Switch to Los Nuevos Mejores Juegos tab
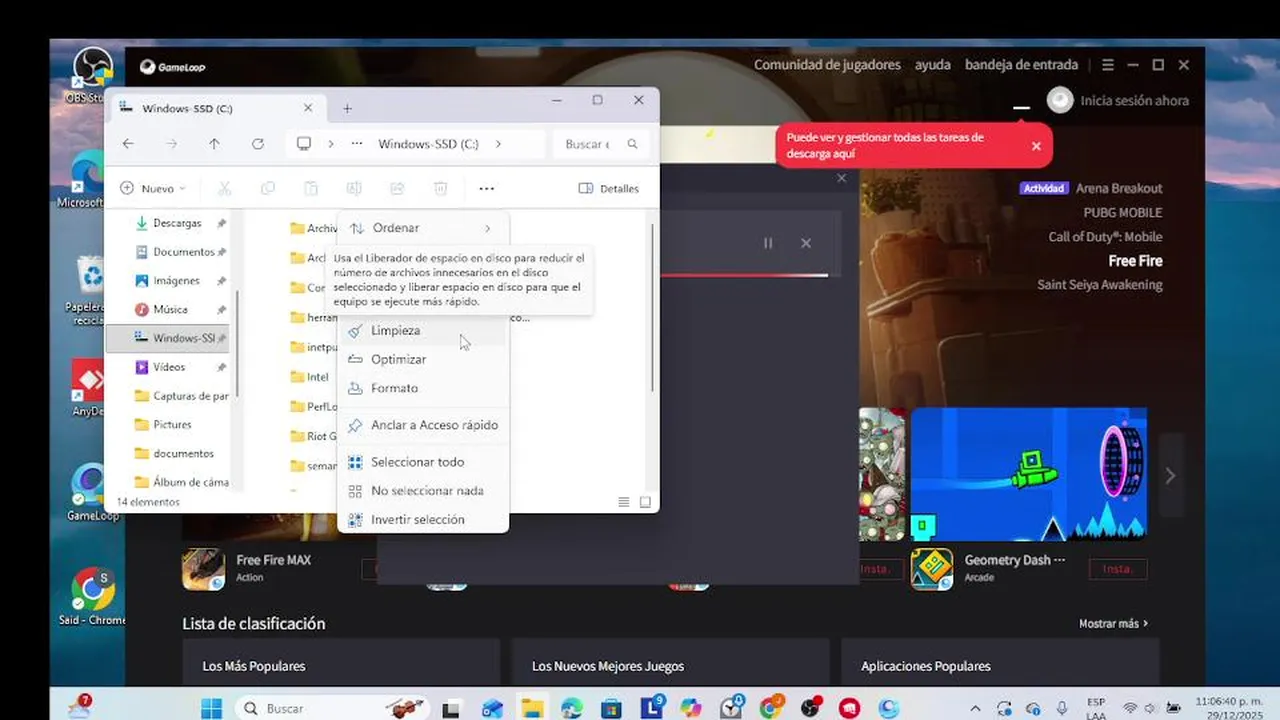This screenshot has width=1280, height=720. (x=608, y=666)
